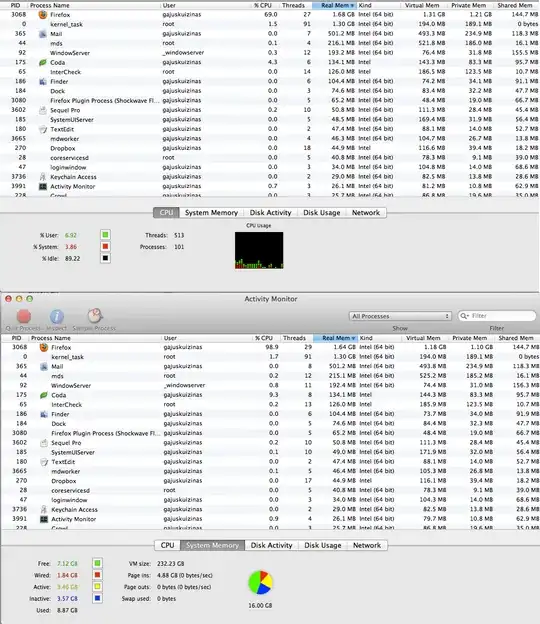Open the Disk Activity tab in the CPU-pane window
This screenshot has height=624, width=540.
(271, 213)
